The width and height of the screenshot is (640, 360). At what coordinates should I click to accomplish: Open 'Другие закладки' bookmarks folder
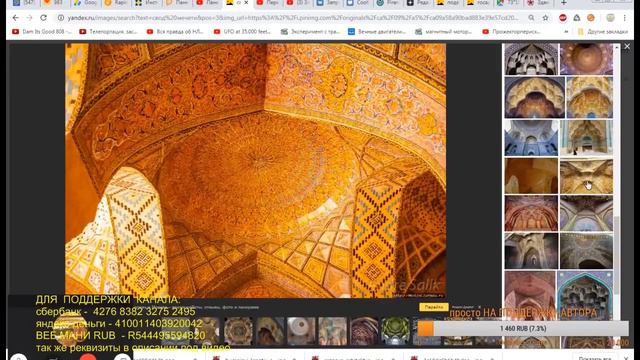[602, 31]
